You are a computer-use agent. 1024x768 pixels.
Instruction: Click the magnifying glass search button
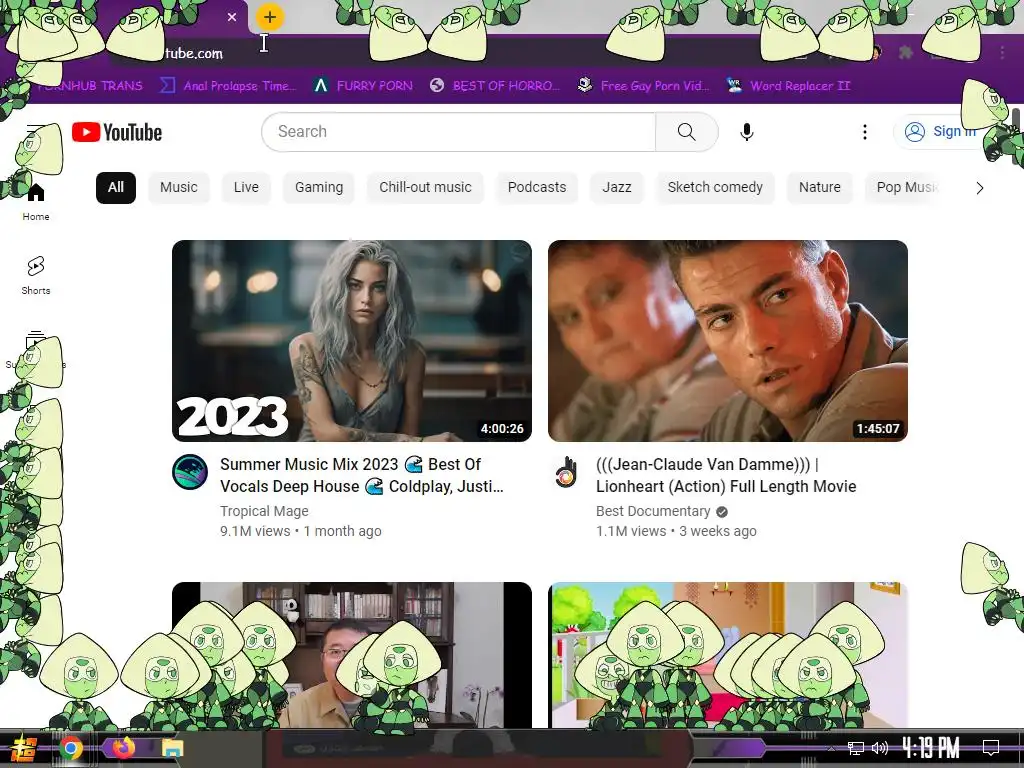tap(686, 132)
